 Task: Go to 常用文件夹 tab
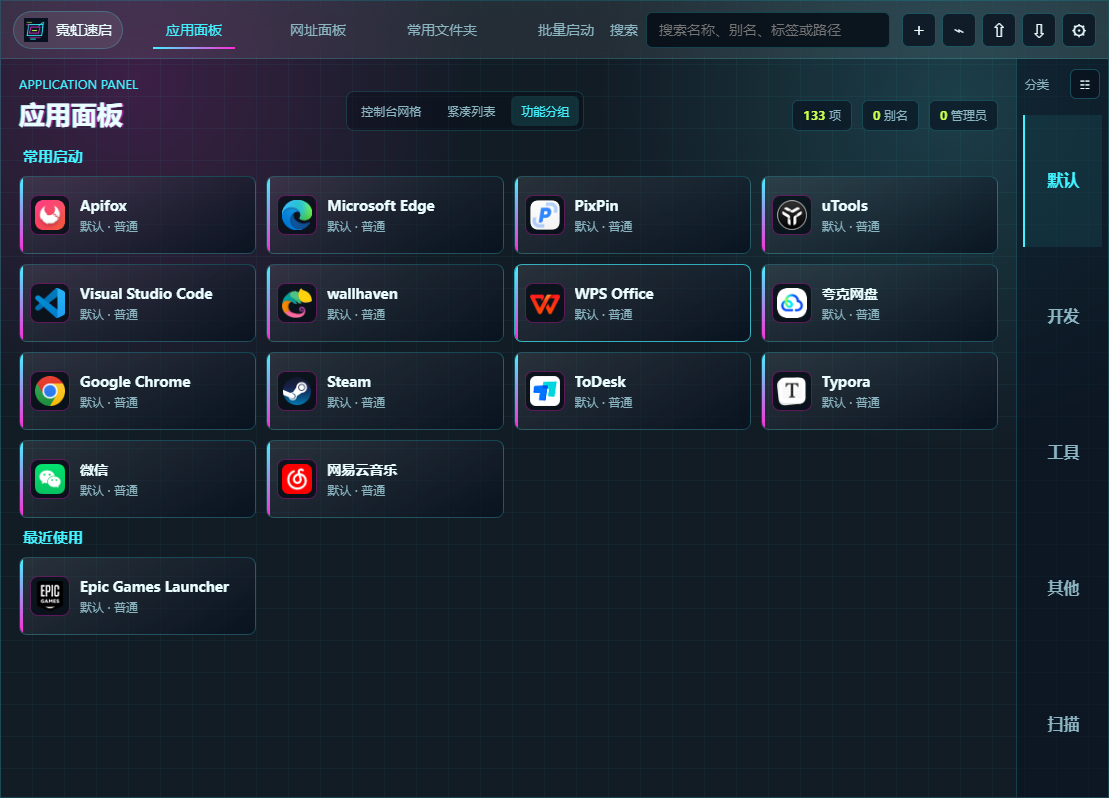coord(442,30)
